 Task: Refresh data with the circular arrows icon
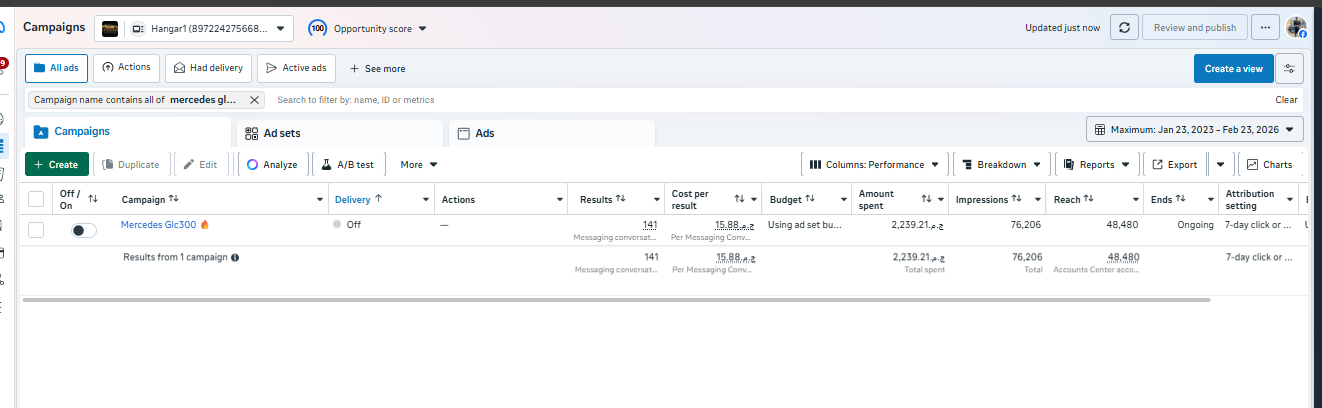click(1123, 28)
